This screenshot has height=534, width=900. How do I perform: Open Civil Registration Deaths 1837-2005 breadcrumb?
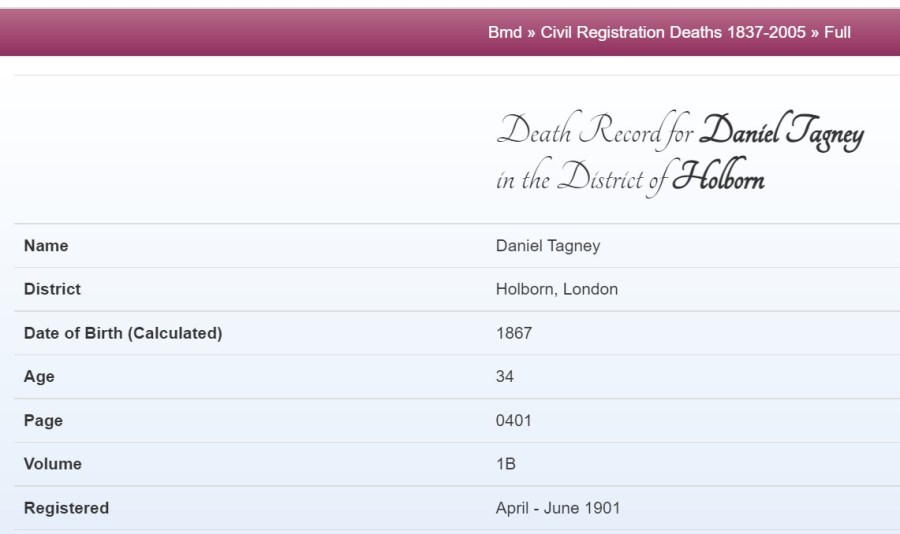(x=673, y=32)
